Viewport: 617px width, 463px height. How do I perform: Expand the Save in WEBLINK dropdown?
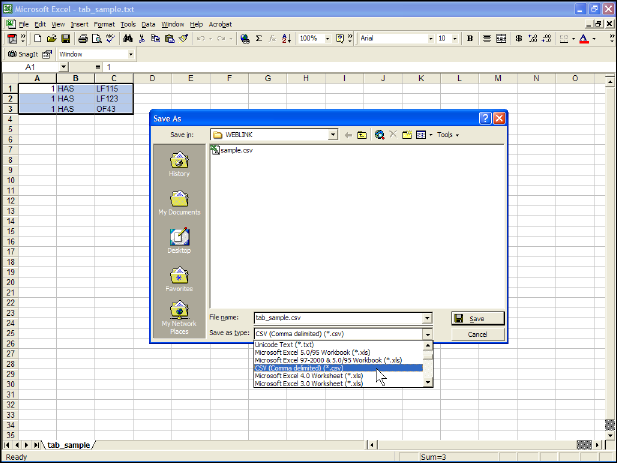333,135
